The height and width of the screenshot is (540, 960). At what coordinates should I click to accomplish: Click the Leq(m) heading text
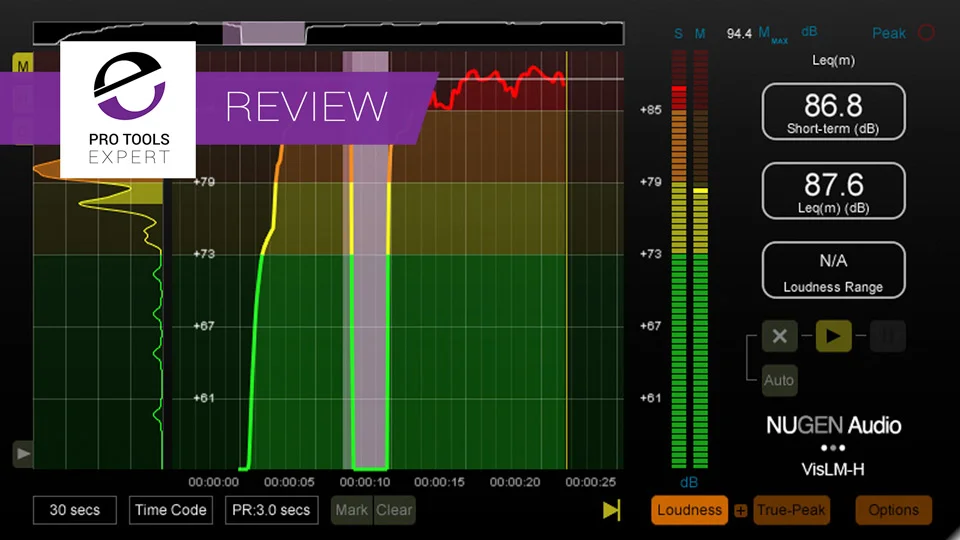pyautogui.click(x=833, y=60)
